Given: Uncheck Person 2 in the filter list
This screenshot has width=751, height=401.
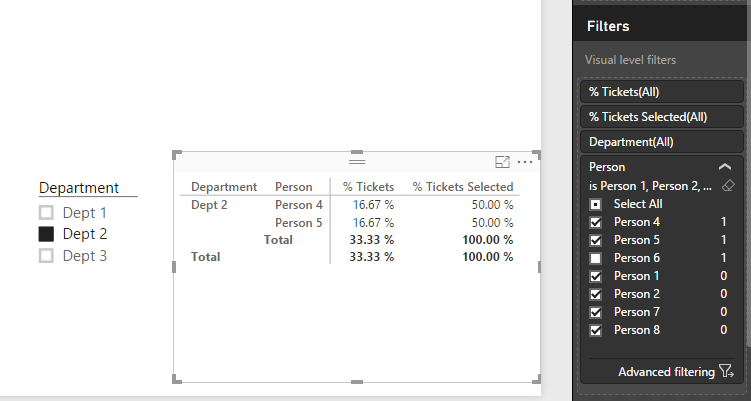Looking at the screenshot, I should [x=595, y=294].
